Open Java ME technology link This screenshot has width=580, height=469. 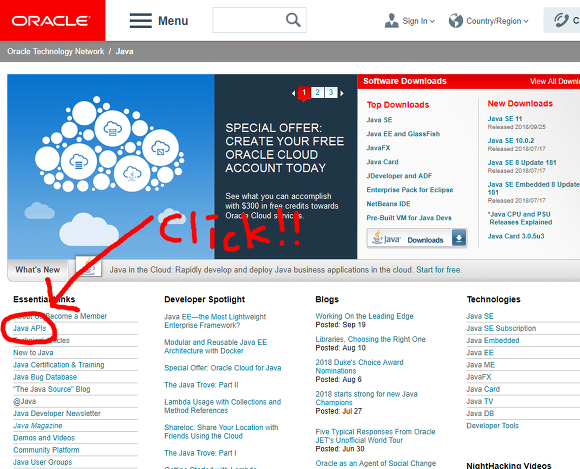tap(480, 365)
